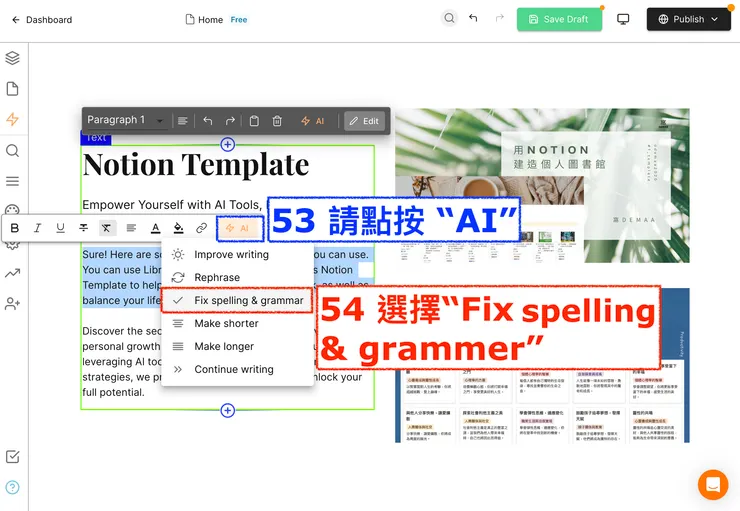Toggle underline formatting

click(60, 228)
